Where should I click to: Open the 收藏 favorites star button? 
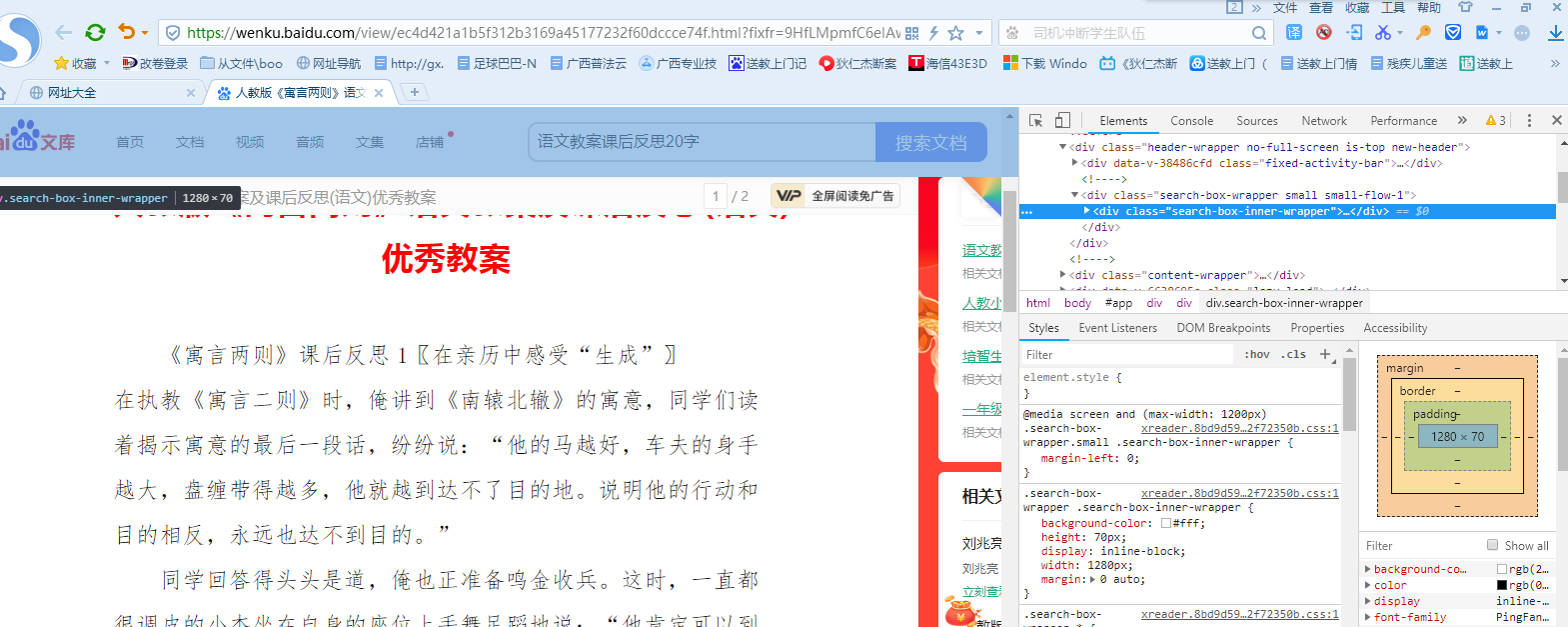(77, 63)
